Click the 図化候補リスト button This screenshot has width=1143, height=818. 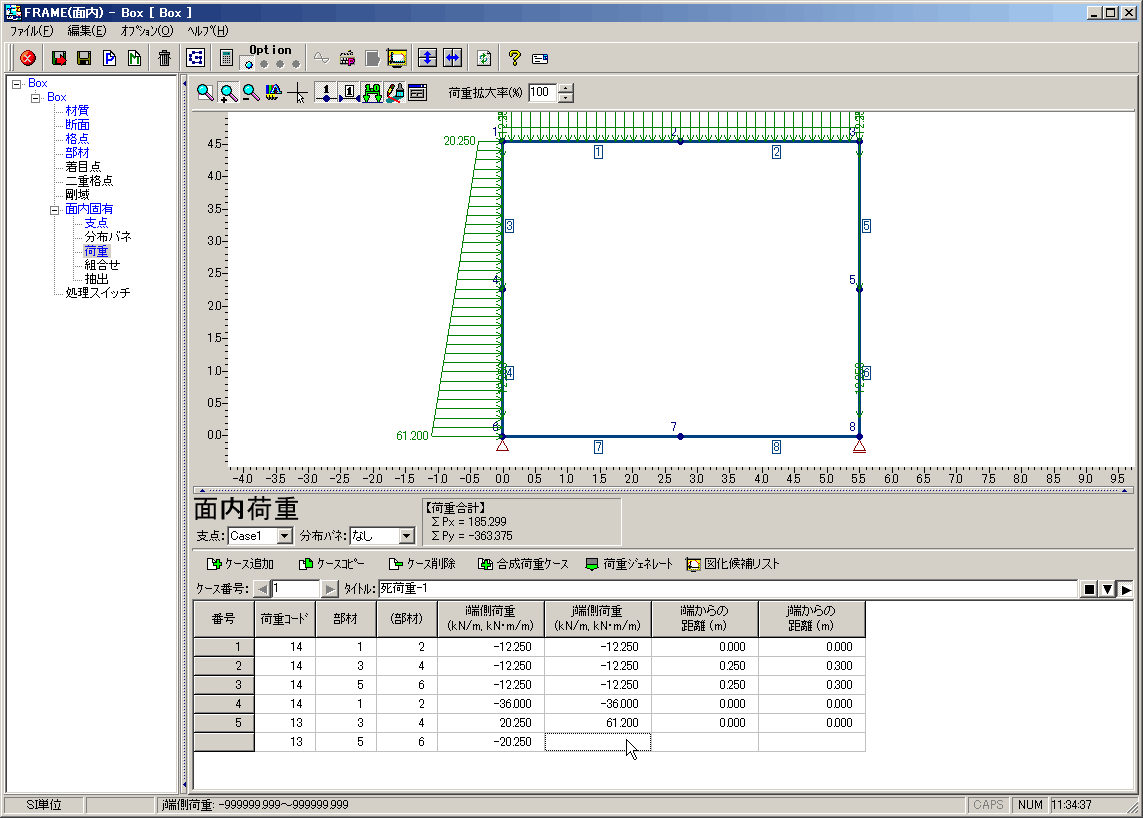click(x=733, y=564)
